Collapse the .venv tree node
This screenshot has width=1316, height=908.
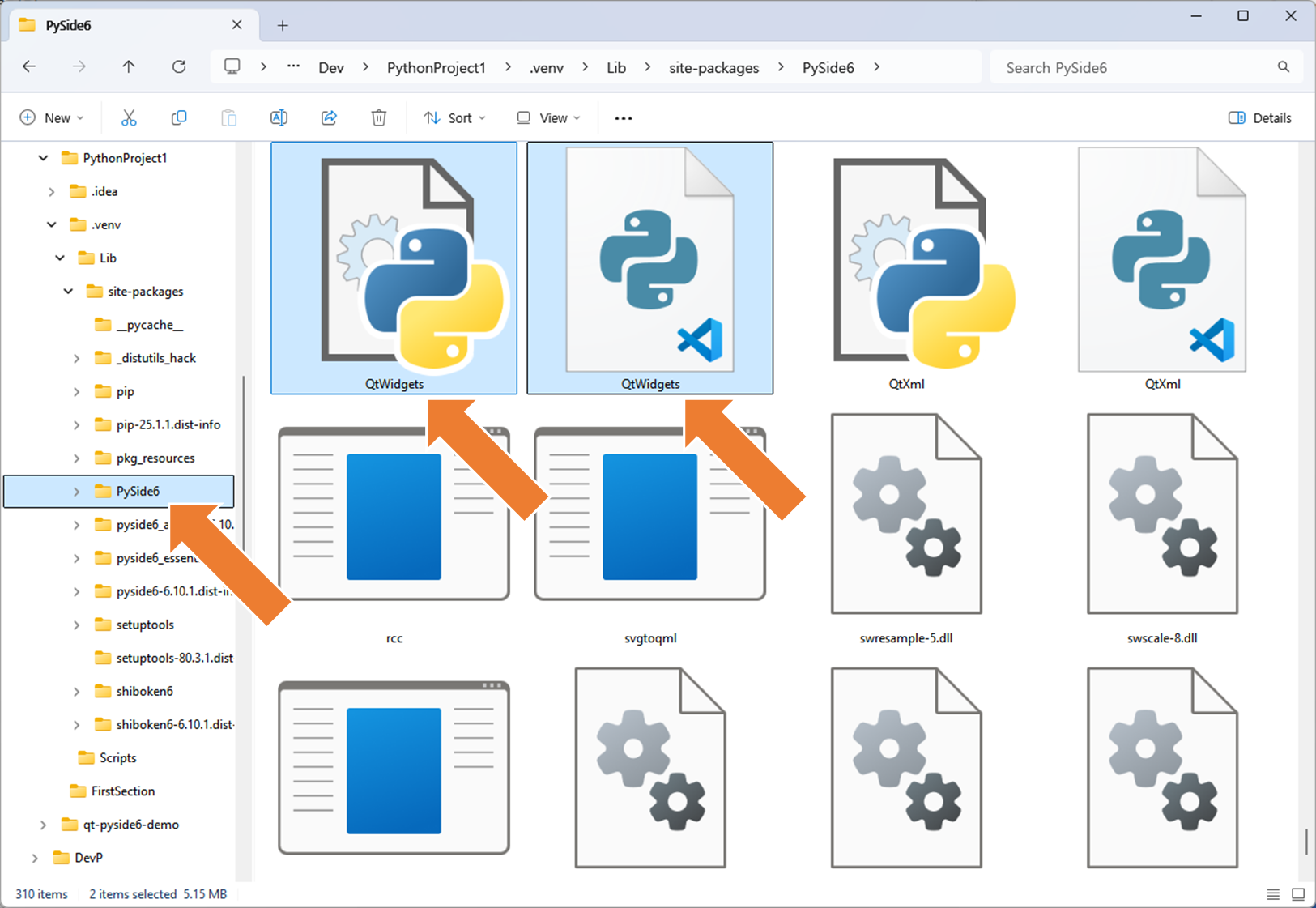(52, 224)
